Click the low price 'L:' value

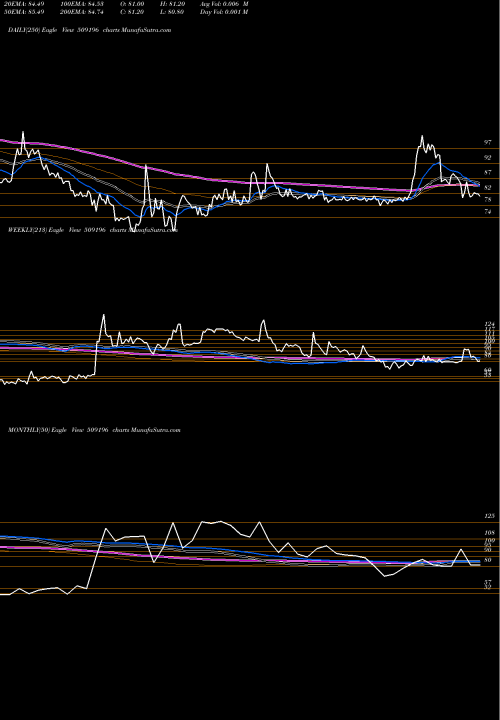coord(173,12)
